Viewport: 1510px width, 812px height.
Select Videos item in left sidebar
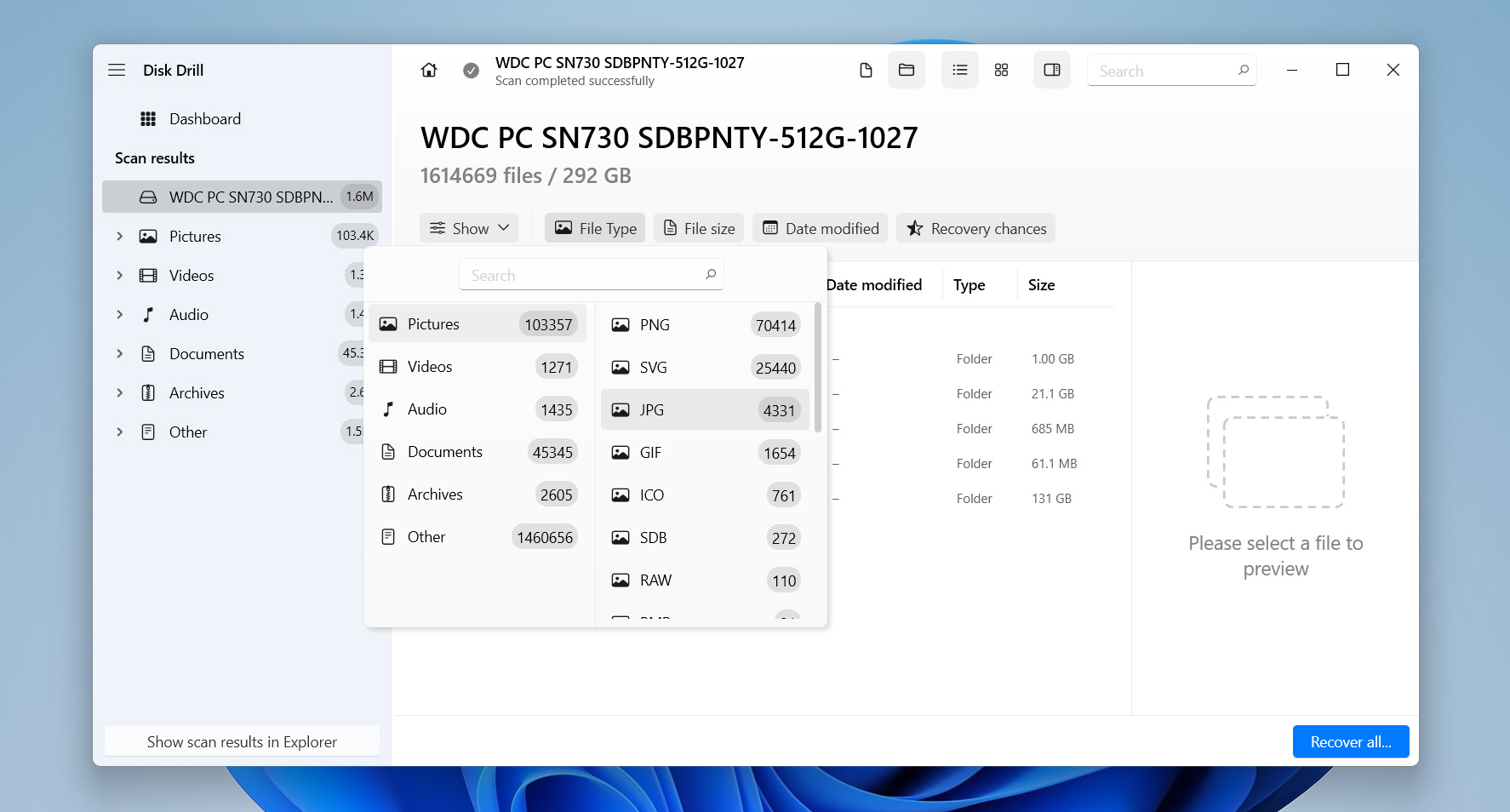192,276
